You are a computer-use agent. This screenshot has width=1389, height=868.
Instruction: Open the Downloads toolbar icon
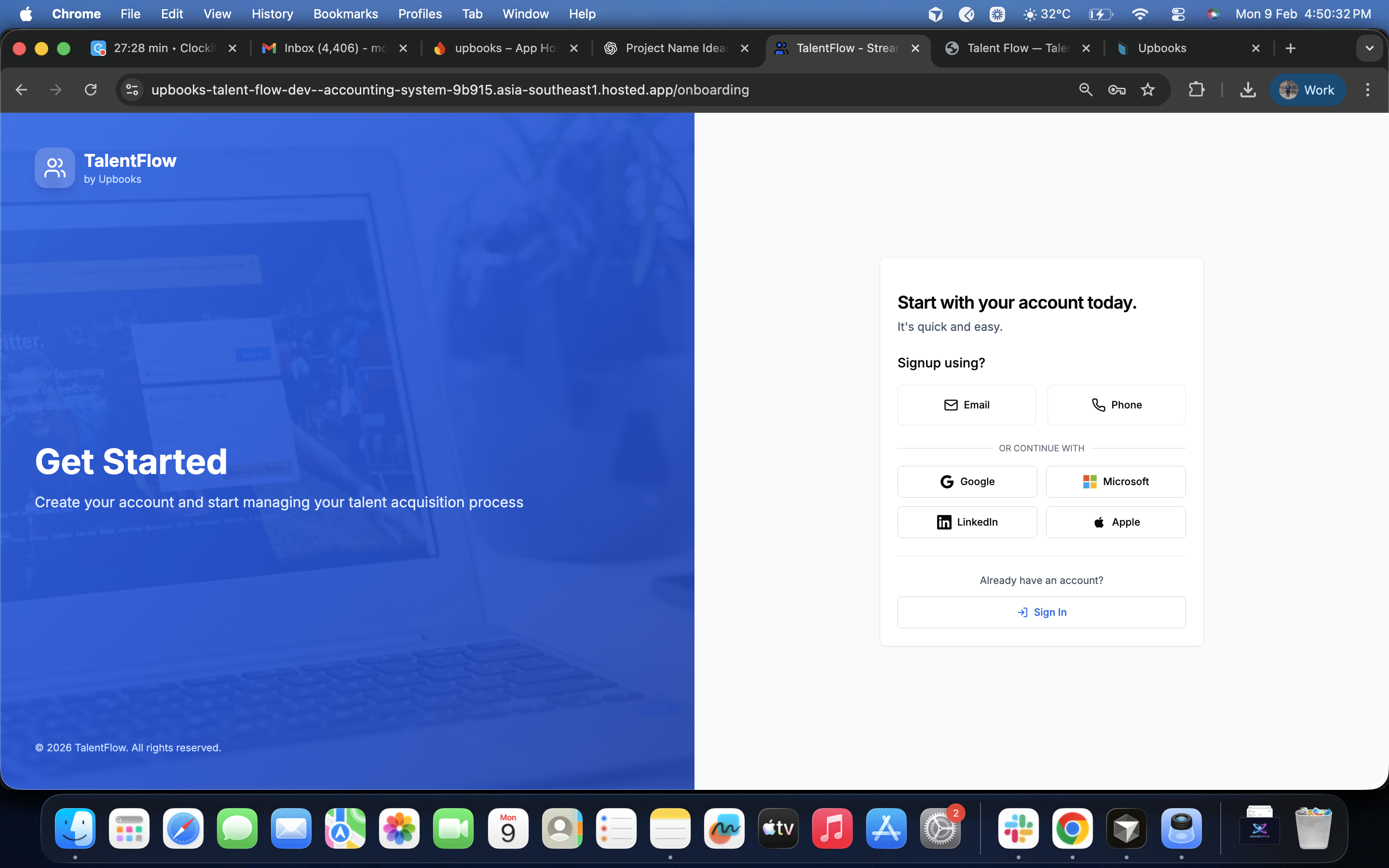click(x=1248, y=90)
